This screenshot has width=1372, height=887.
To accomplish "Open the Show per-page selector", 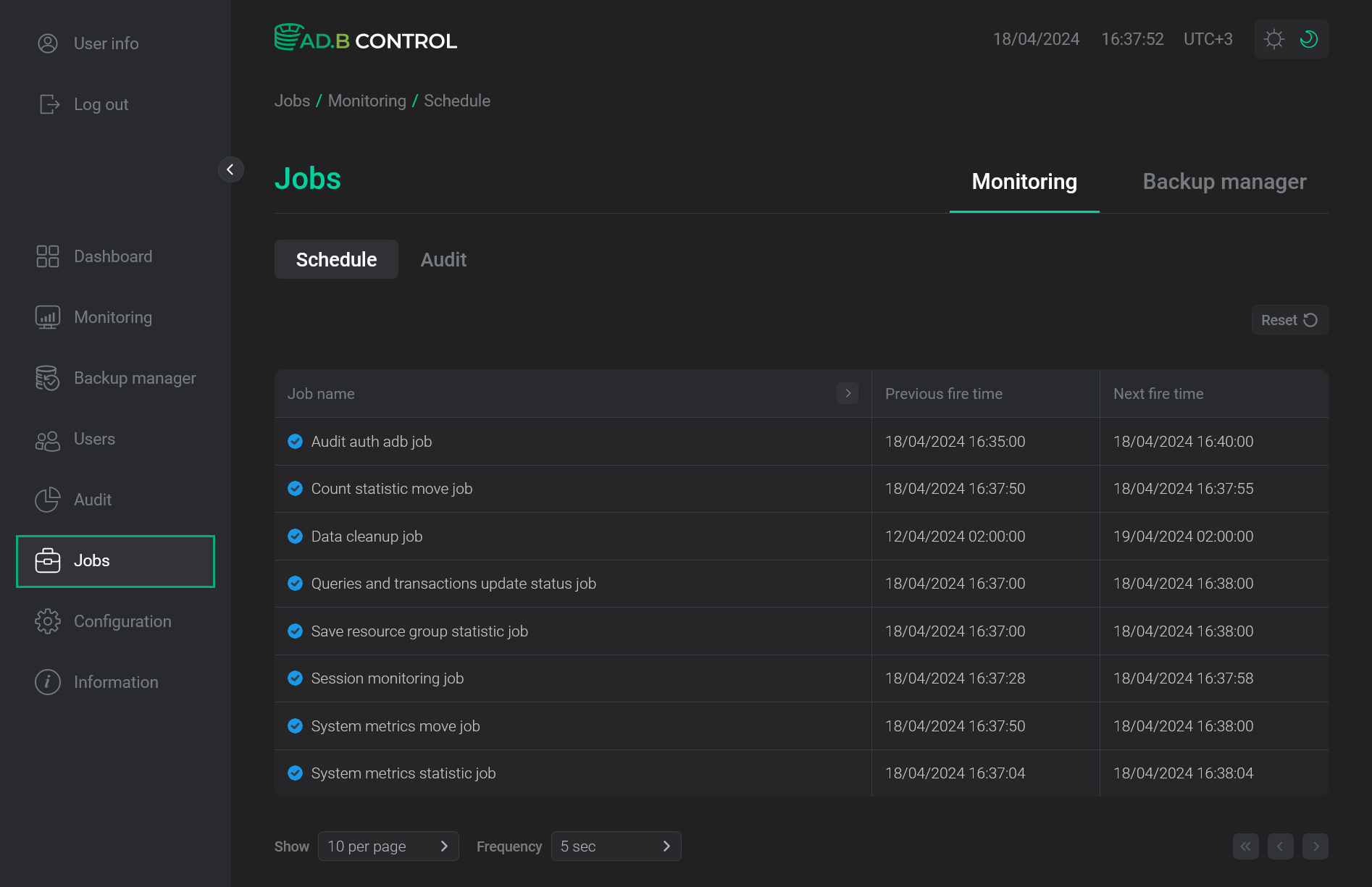I will pyautogui.click(x=388, y=846).
